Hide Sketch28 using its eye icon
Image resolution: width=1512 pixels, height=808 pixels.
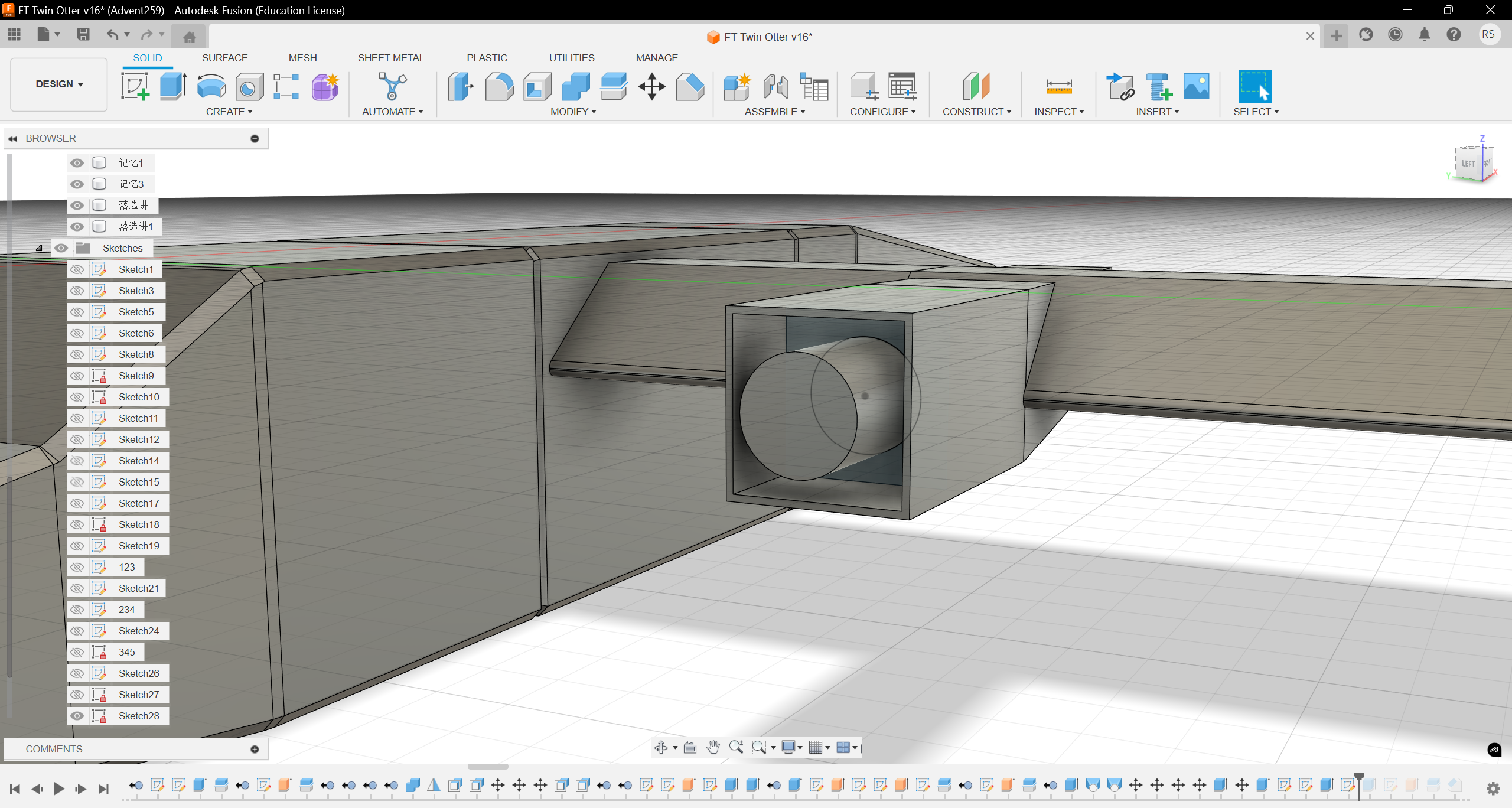click(77, 716)
